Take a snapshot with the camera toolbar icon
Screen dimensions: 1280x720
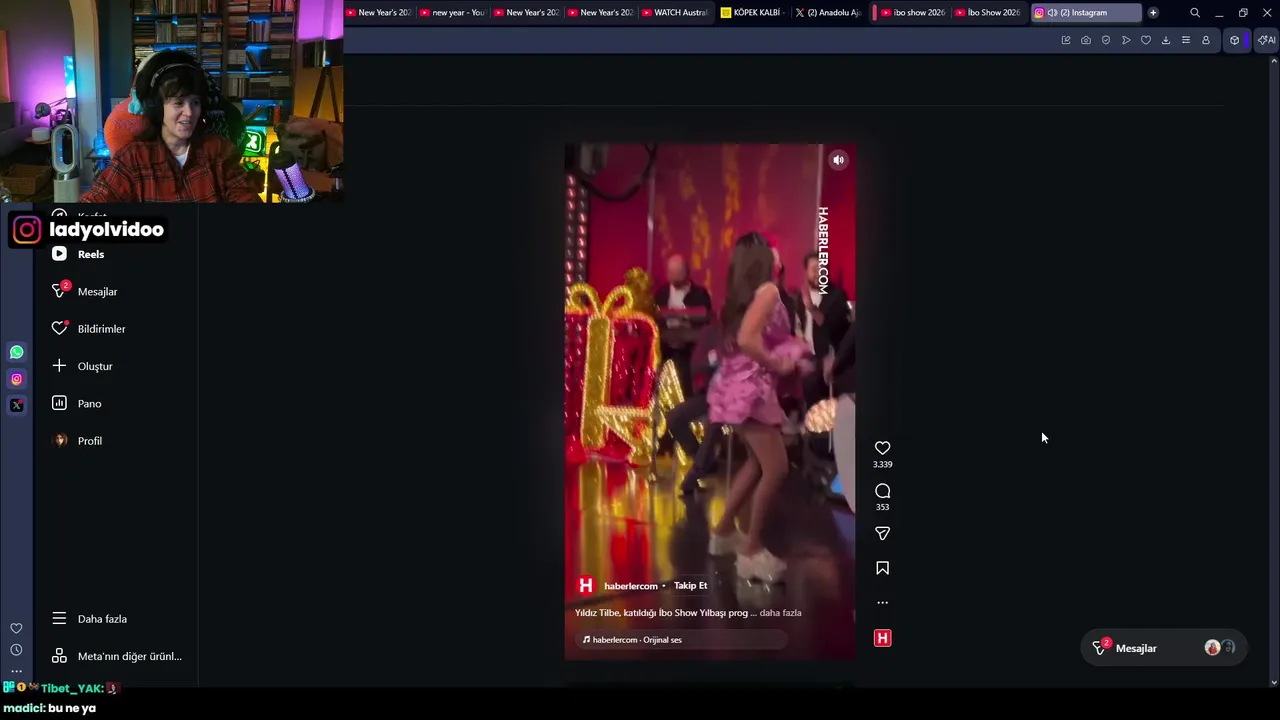coord(1086,40)
